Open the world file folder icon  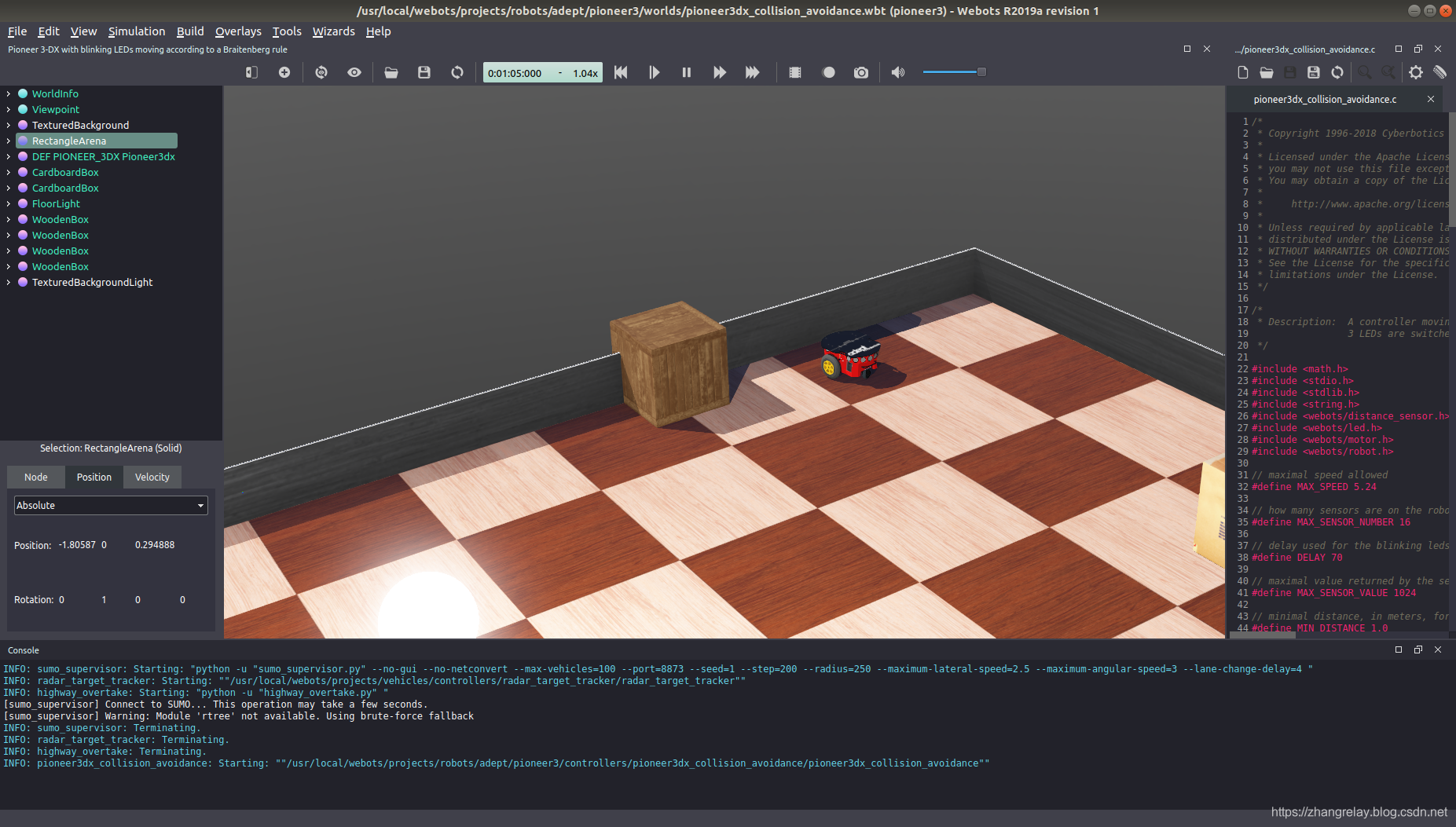tap(391, 72)
